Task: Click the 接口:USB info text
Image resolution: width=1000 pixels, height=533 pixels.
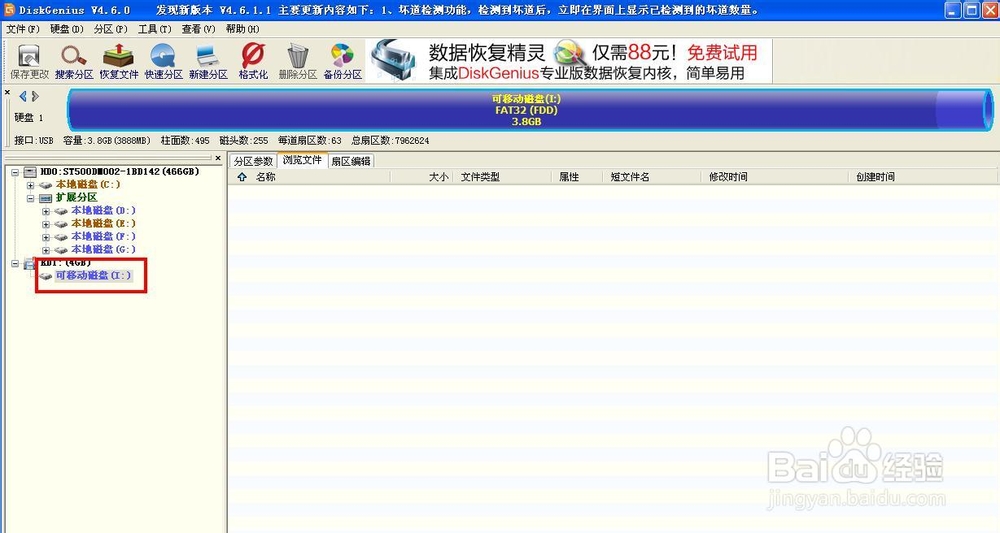Action: (x=34, y=140)
